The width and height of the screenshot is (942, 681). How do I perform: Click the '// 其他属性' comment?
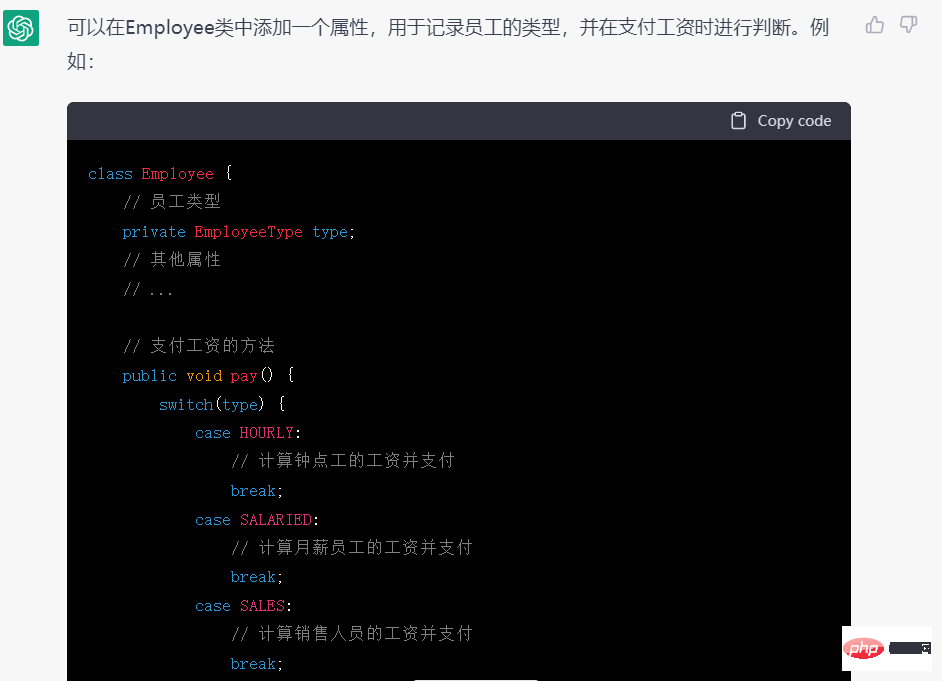click(x=172, y=259)
